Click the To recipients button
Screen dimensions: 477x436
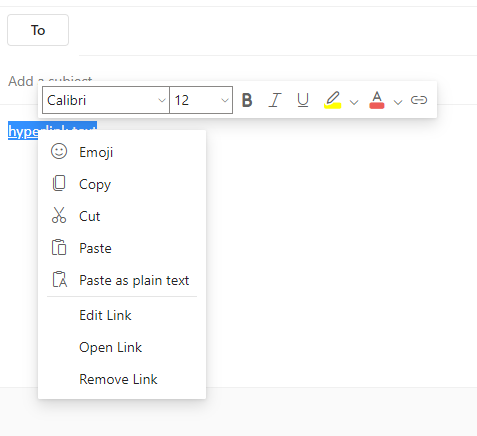point(38,30)
